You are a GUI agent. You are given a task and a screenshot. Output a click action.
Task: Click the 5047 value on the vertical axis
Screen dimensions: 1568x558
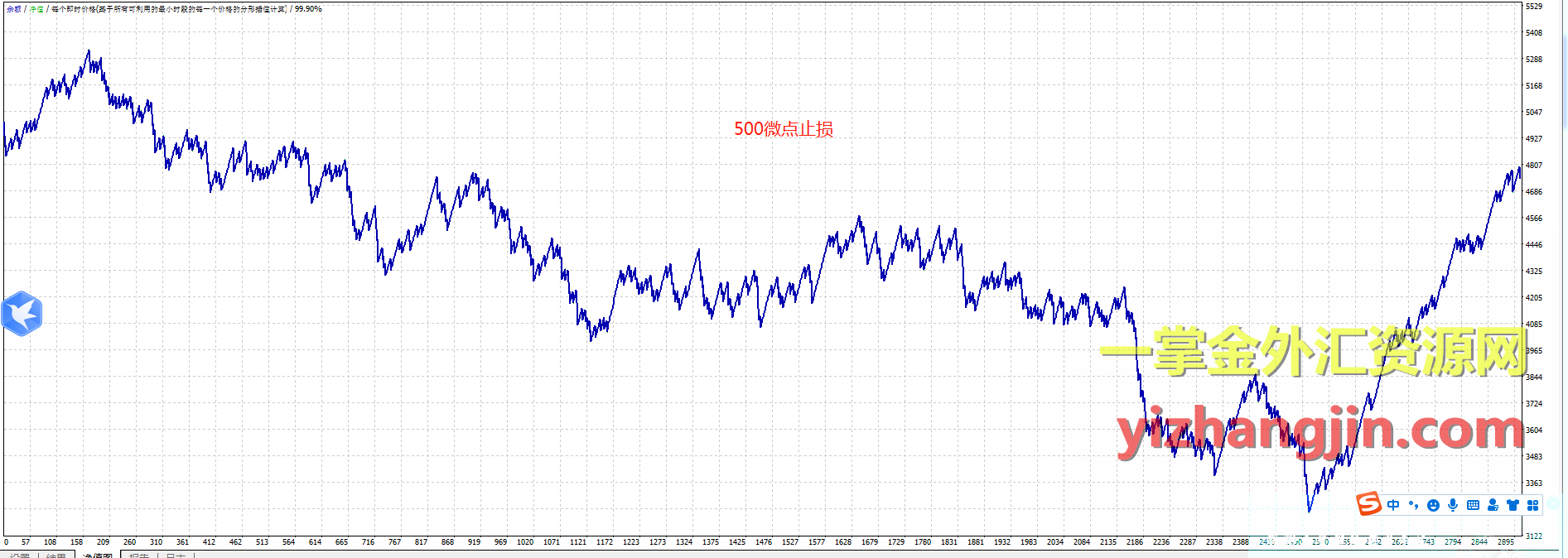[1534, 113]
